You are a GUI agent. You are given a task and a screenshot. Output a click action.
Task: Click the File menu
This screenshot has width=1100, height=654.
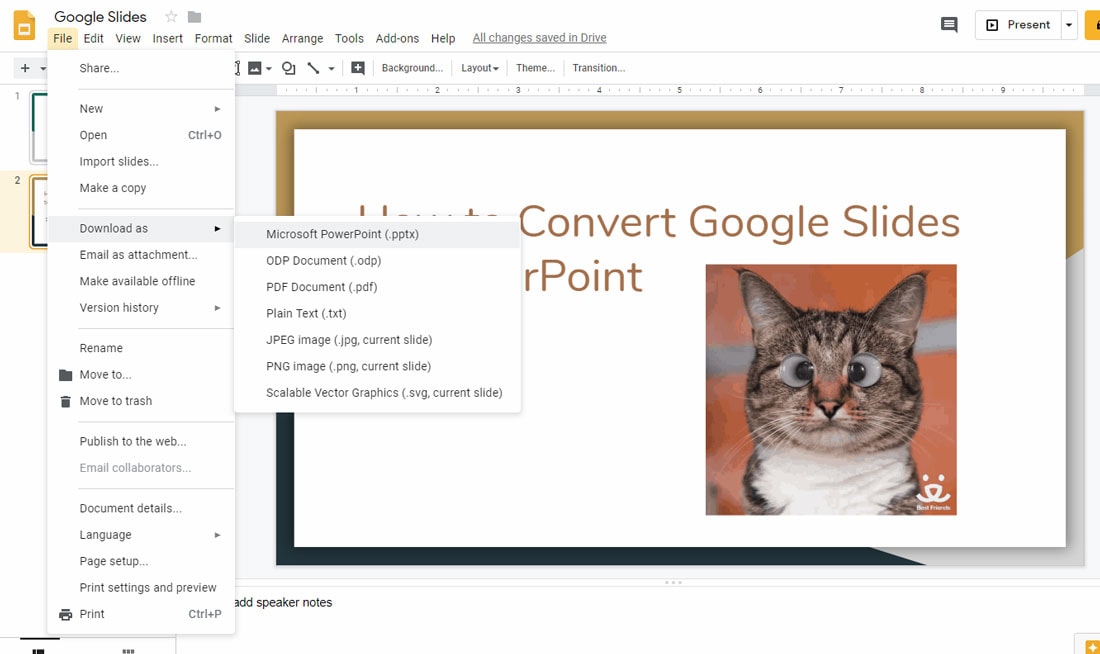pyautogui.click(x=62, y=38)
